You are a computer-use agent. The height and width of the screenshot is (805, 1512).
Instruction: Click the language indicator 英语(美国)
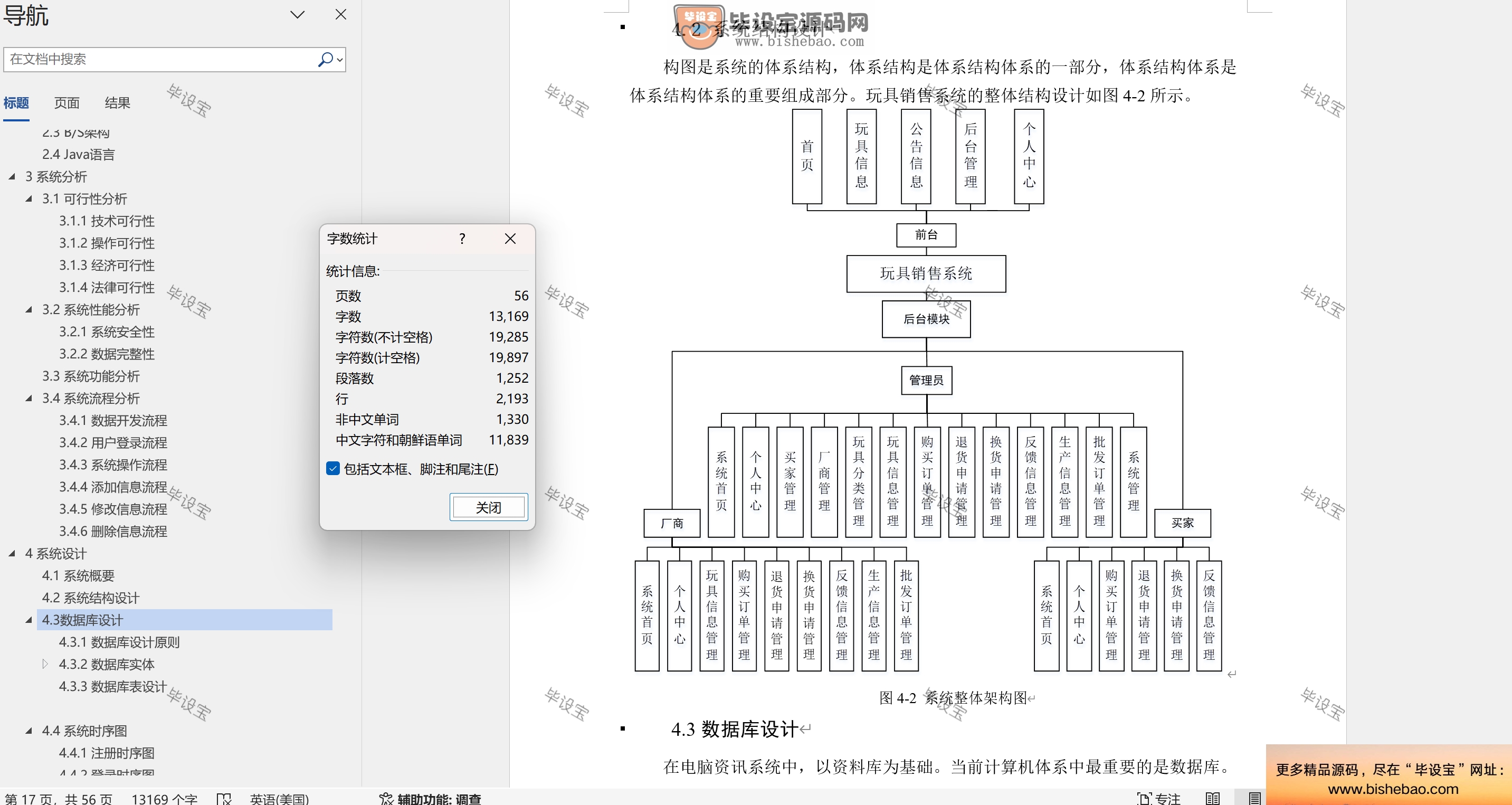coord(279,799)
